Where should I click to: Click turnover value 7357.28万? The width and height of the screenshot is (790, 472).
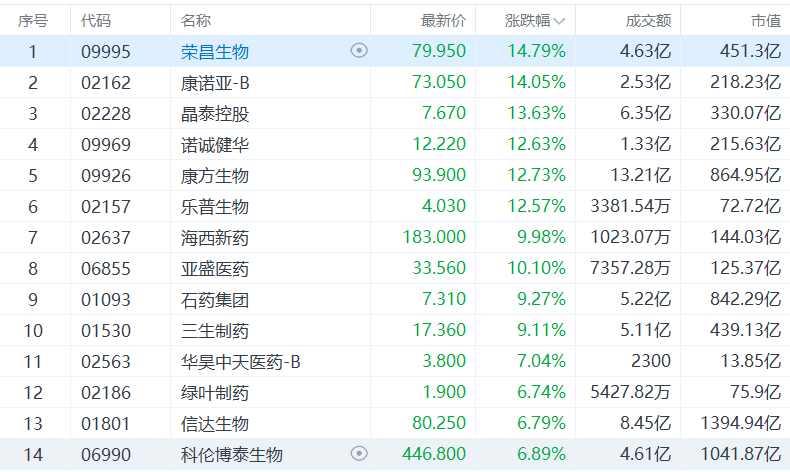point(631,268)
